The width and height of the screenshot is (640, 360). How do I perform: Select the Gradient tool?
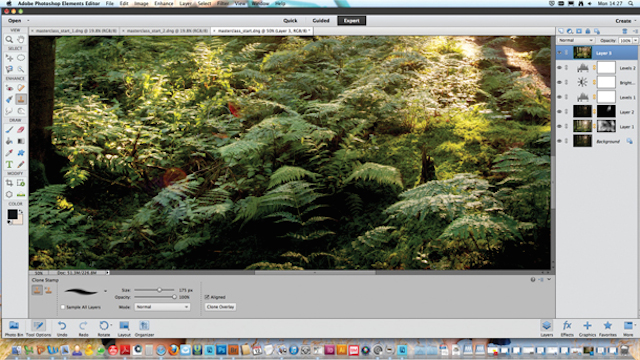pos(21,141)
